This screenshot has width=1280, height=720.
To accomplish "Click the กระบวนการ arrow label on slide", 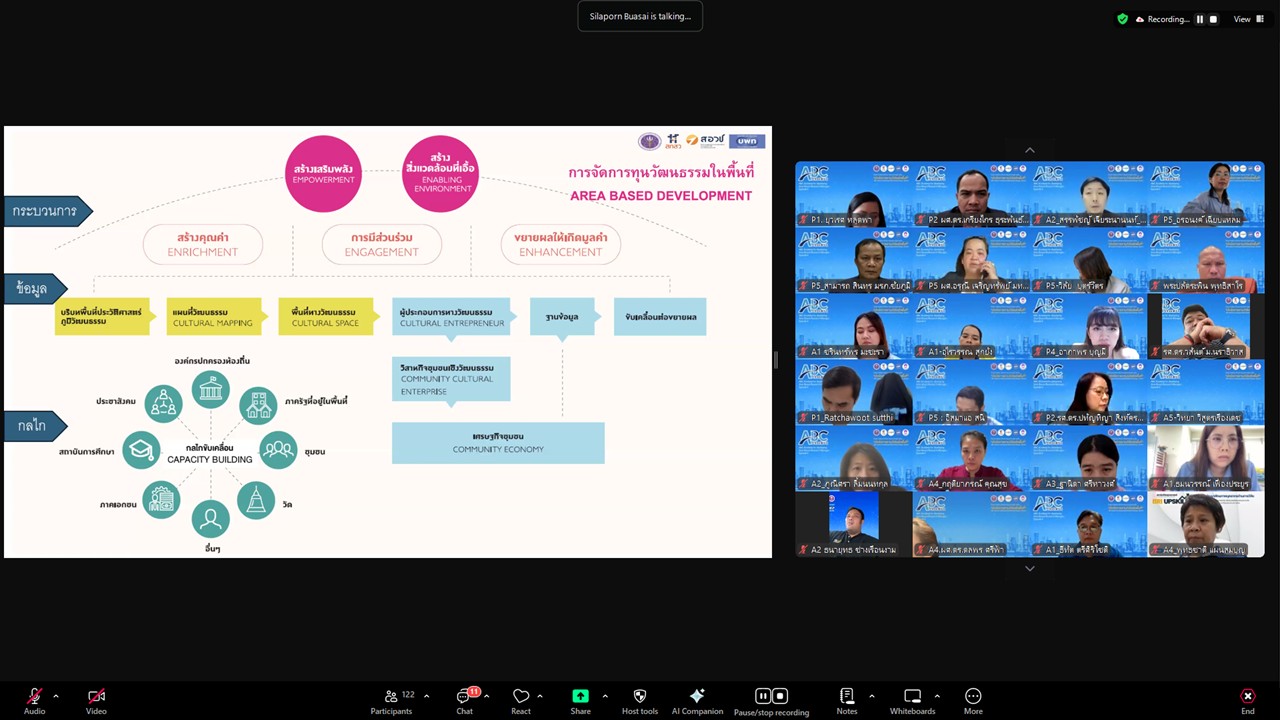I will click(x=48, y=211).
